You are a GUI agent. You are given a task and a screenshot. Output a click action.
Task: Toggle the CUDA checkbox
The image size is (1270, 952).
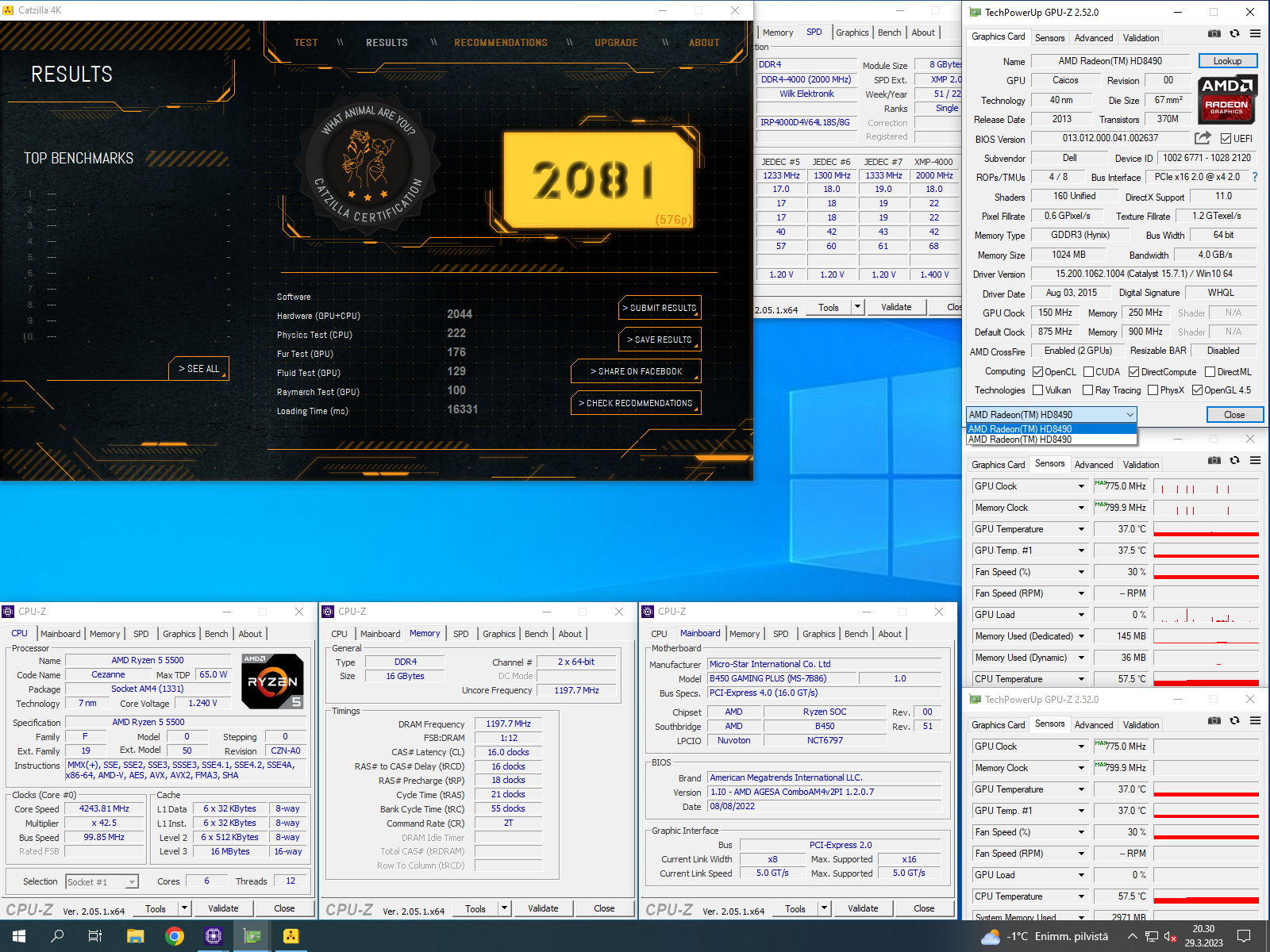(x=1088, y=371)
